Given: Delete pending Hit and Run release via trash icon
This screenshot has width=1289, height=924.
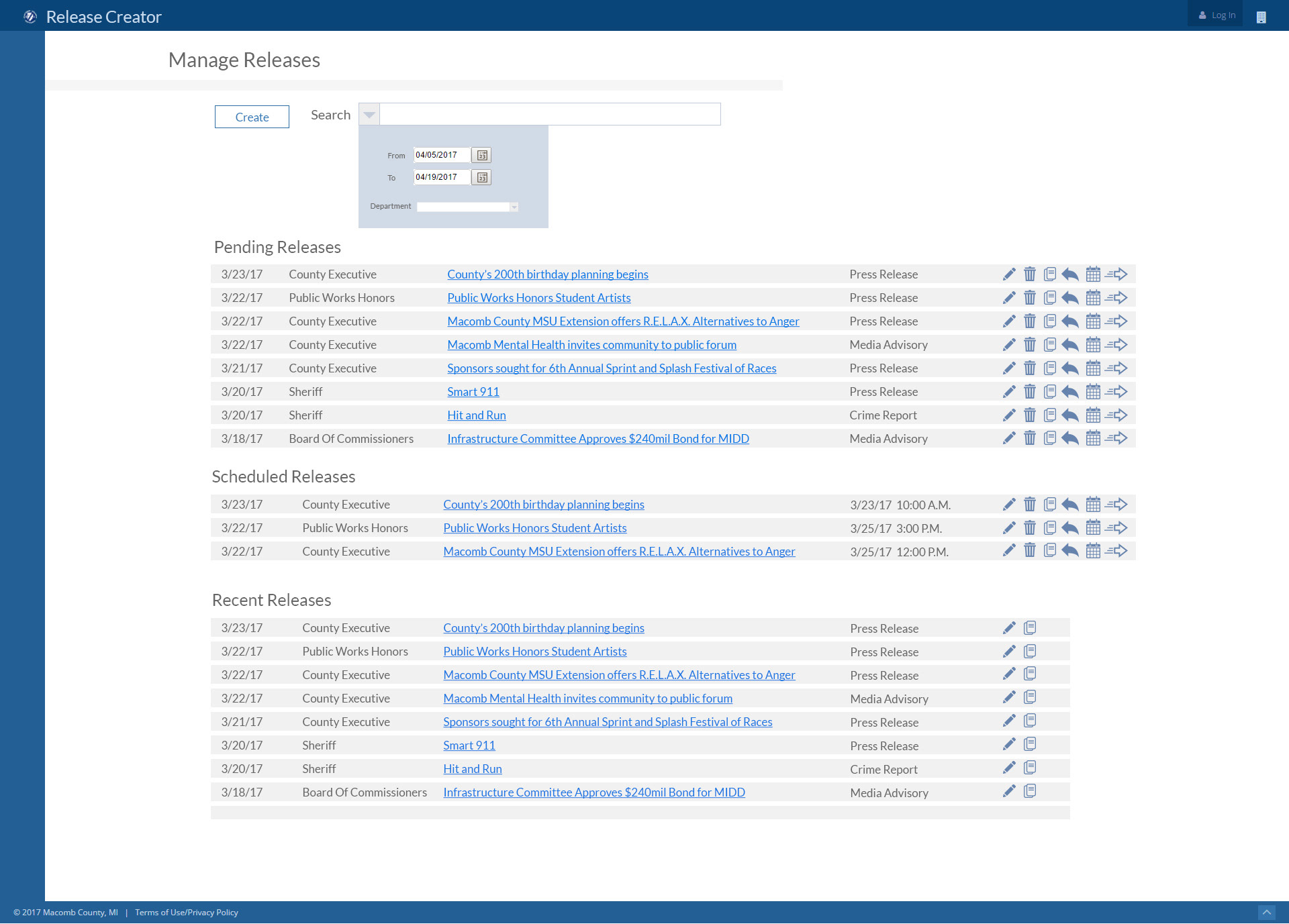Looking at the screenshot, I should point(1029,415).
